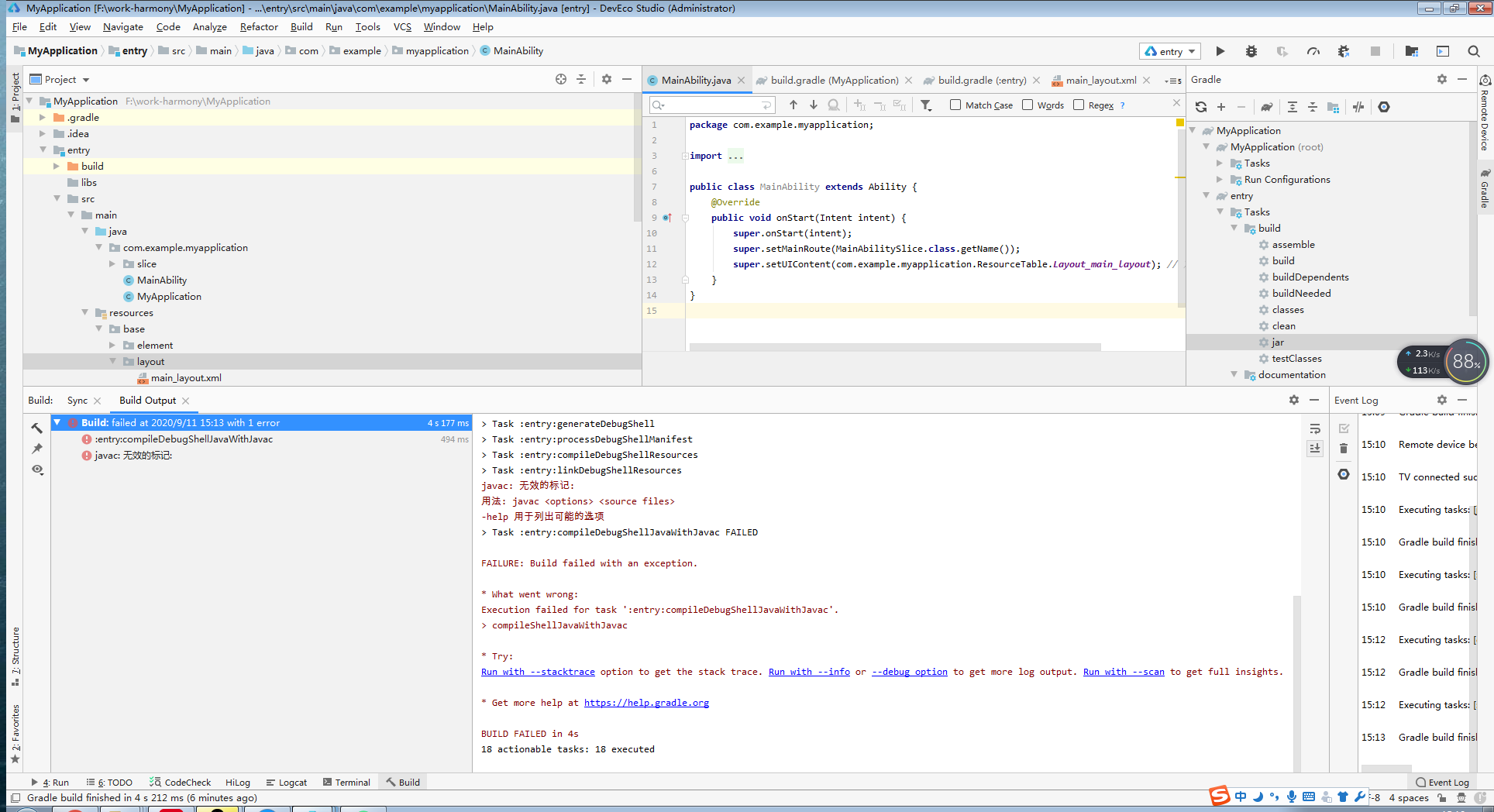Open Terminal tool window button
The width and height of the screenshot is (1494, 812).
[x=346, y=783]
